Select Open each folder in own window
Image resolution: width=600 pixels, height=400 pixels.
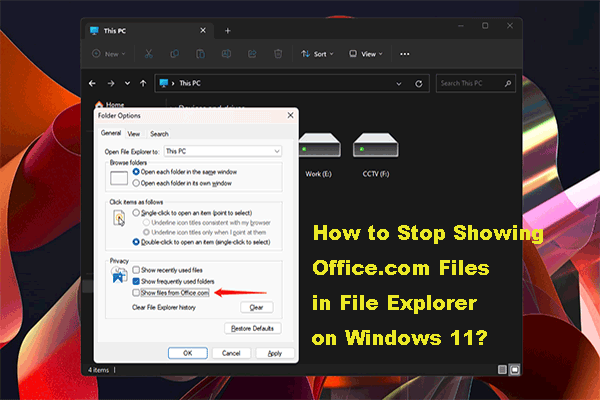pos(182,183)
